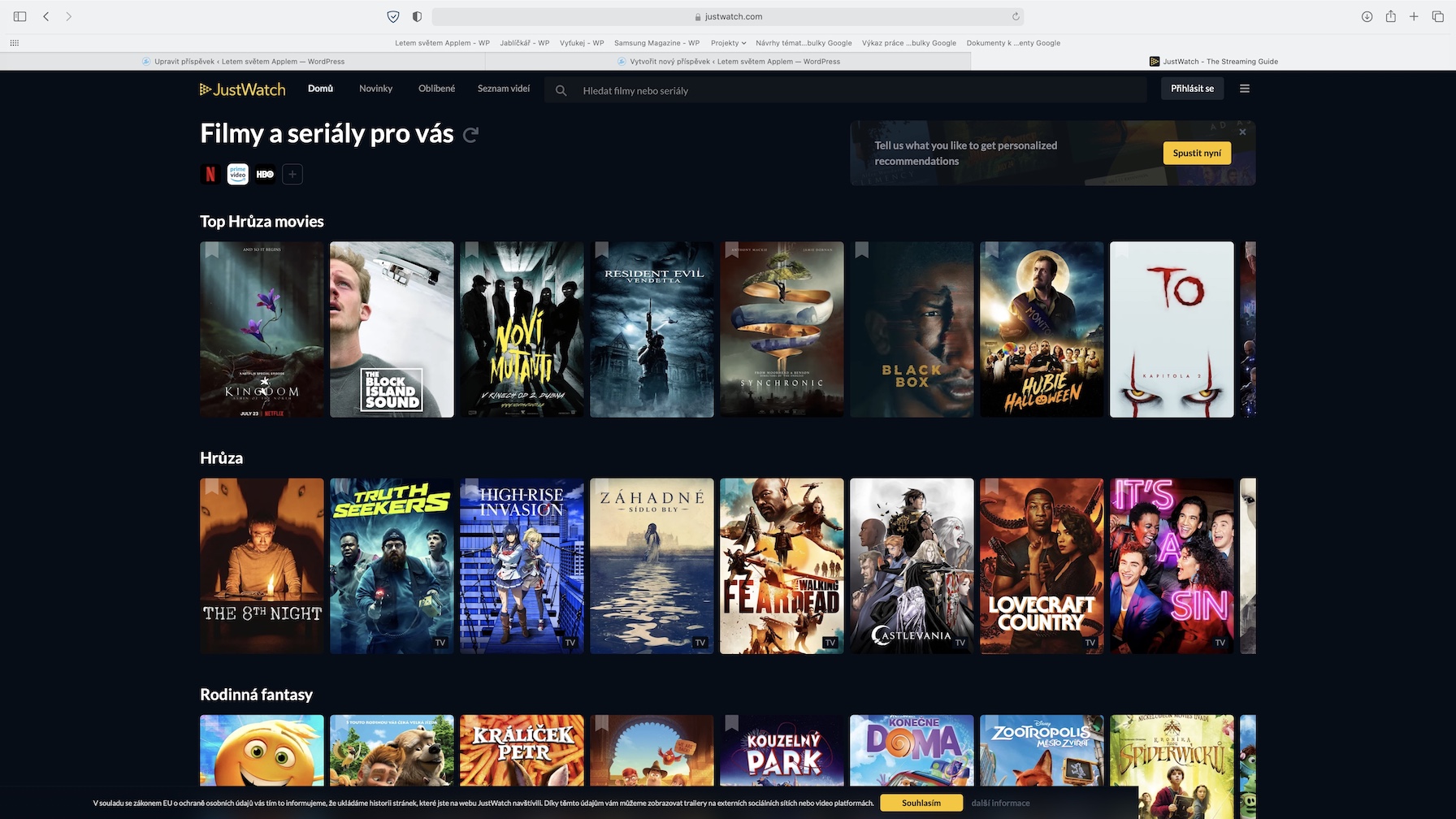Viewport: 1456px width, 819px height.
Task: Reload the justwatch.com page
Action: [1016, 16]
